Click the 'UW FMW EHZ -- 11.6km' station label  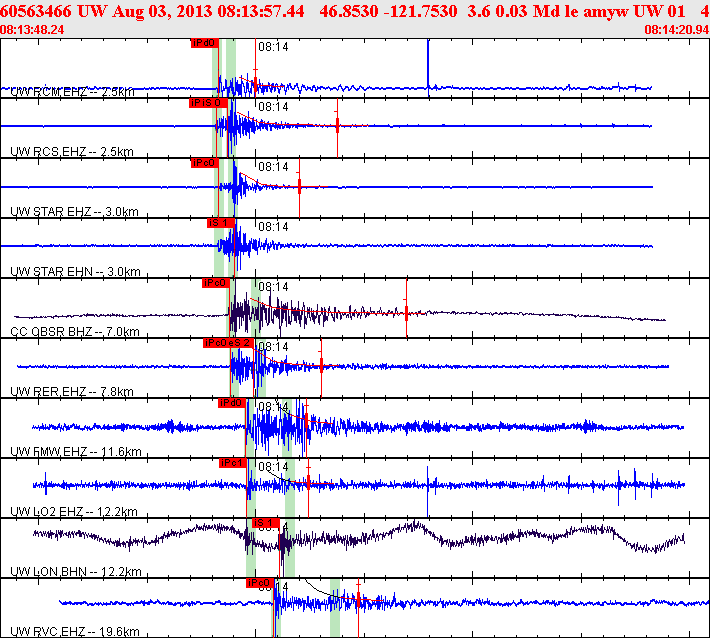click(76, 451)
